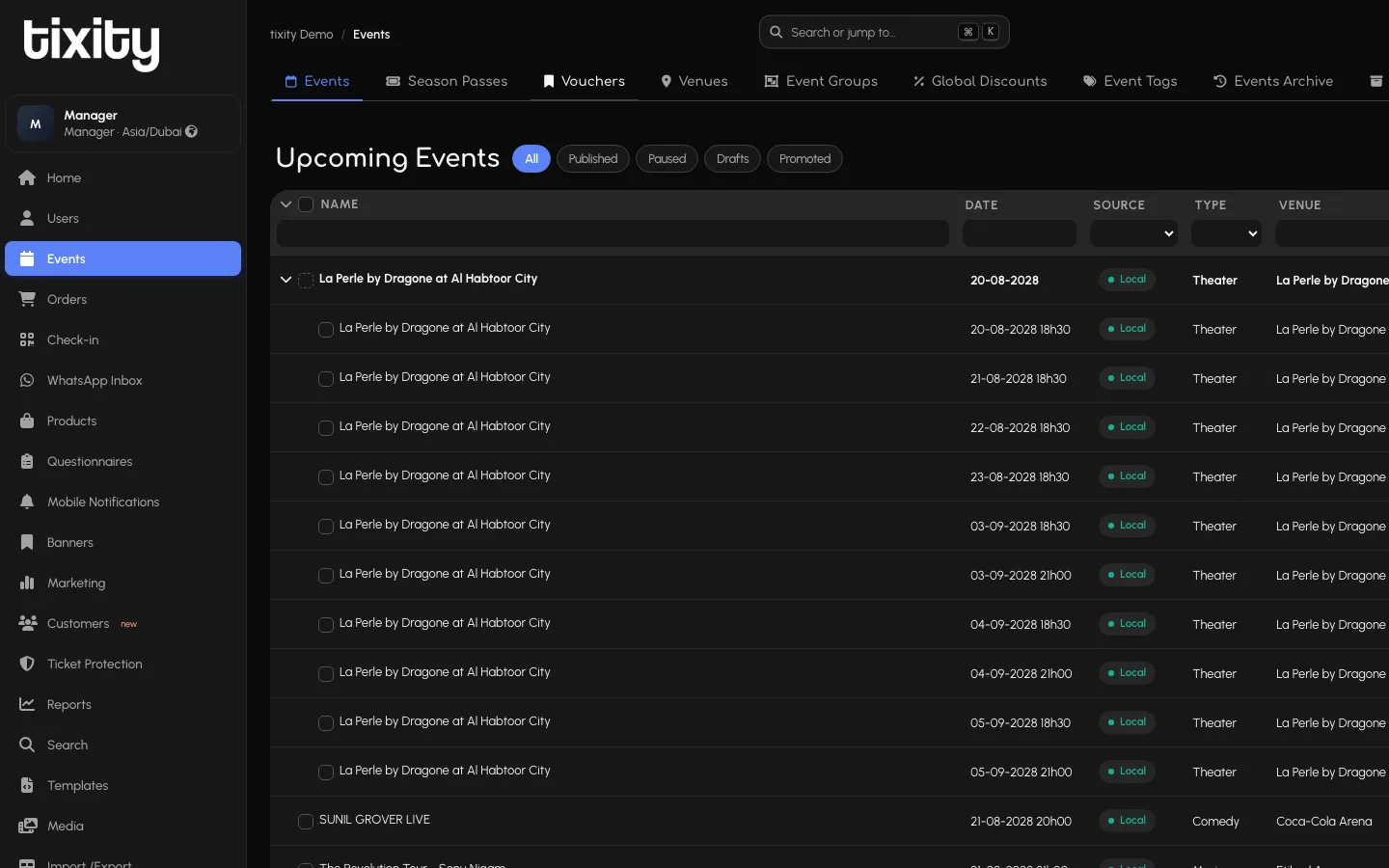Click the Banners bookmark icon
The height and width of the screenshot is (868, 1389).
coord(27,542)
